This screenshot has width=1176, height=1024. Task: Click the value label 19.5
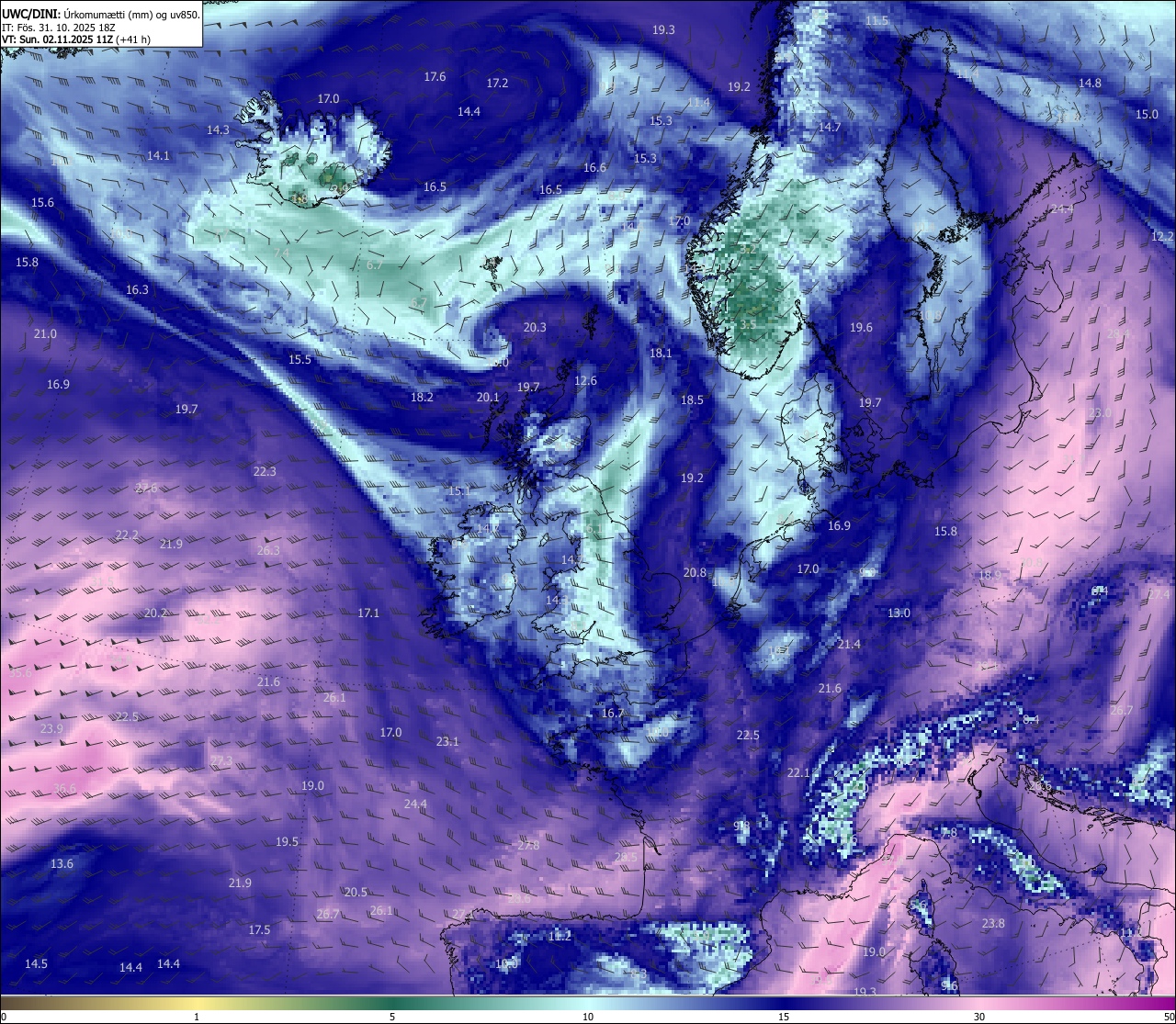point(287,841)
